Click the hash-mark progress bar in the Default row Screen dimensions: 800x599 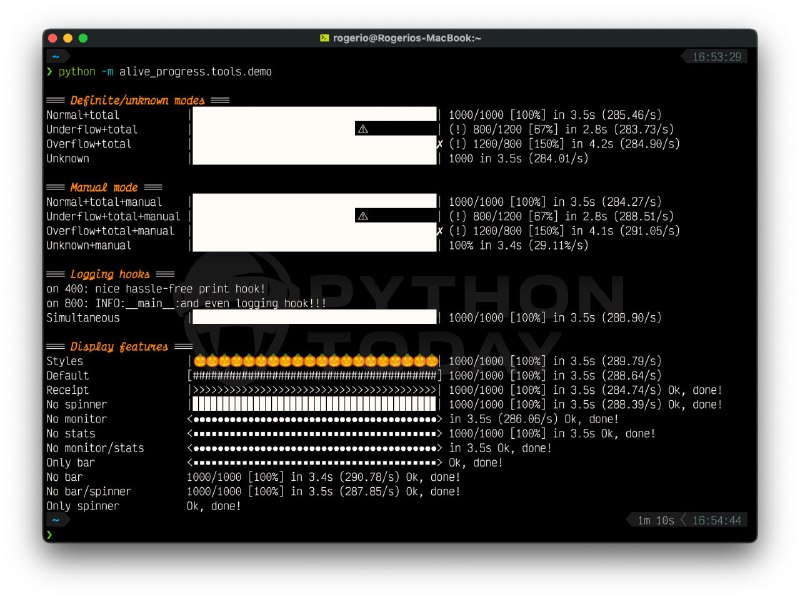coord(314,376)
